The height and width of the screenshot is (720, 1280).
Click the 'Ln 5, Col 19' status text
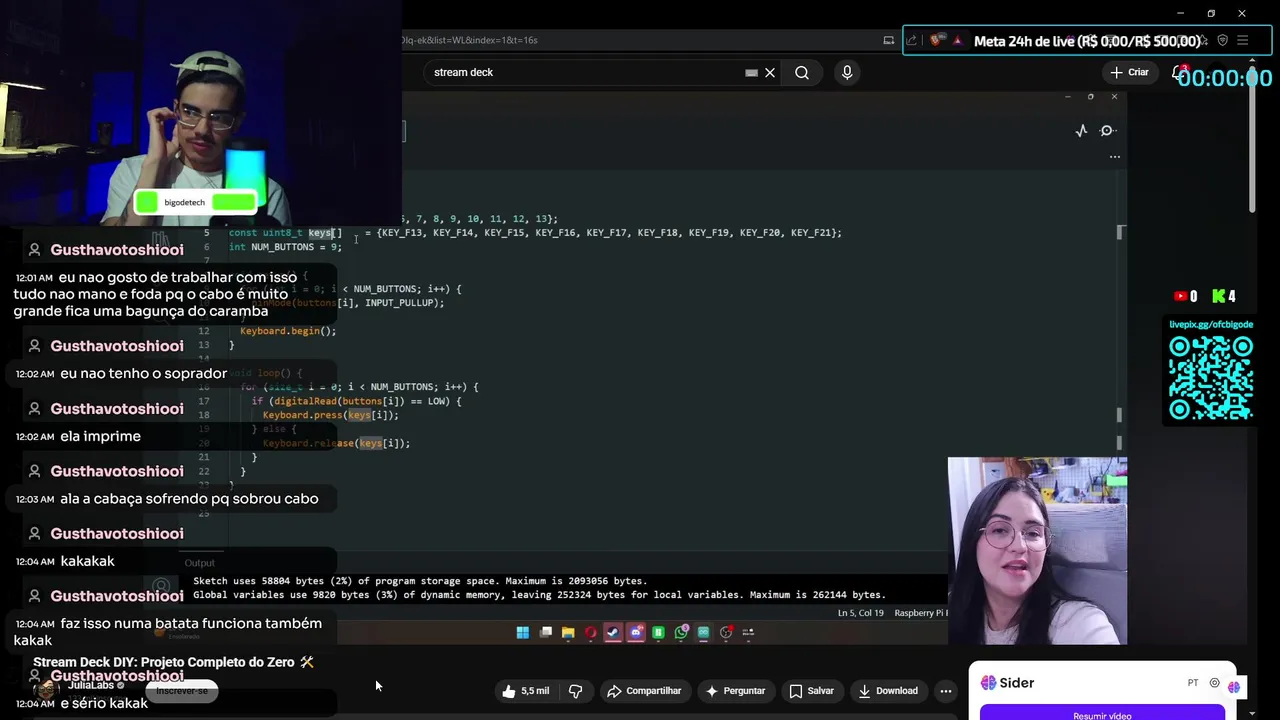(860, 613)
